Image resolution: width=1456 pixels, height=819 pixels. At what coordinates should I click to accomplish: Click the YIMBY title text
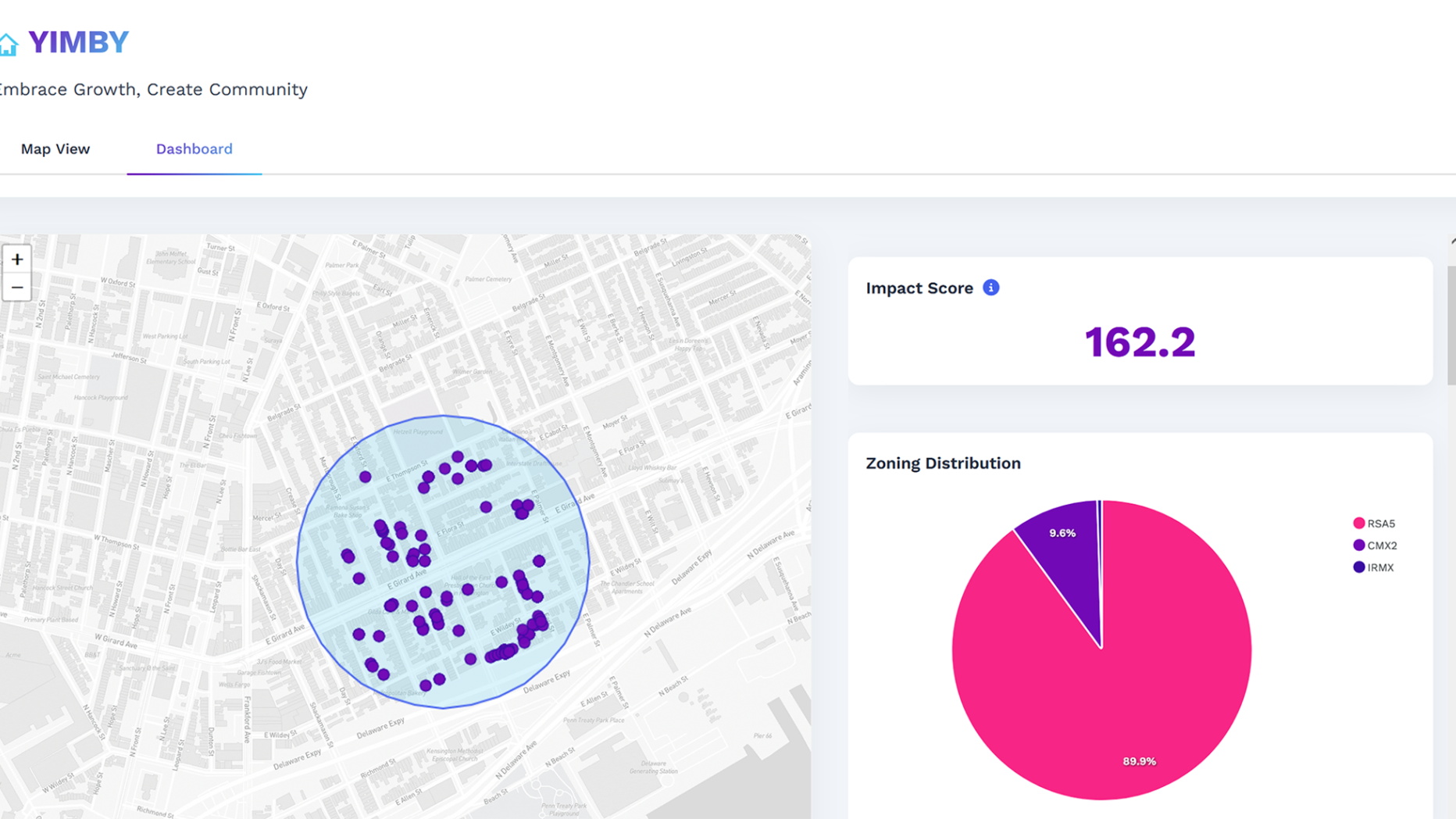click(78, 42)
